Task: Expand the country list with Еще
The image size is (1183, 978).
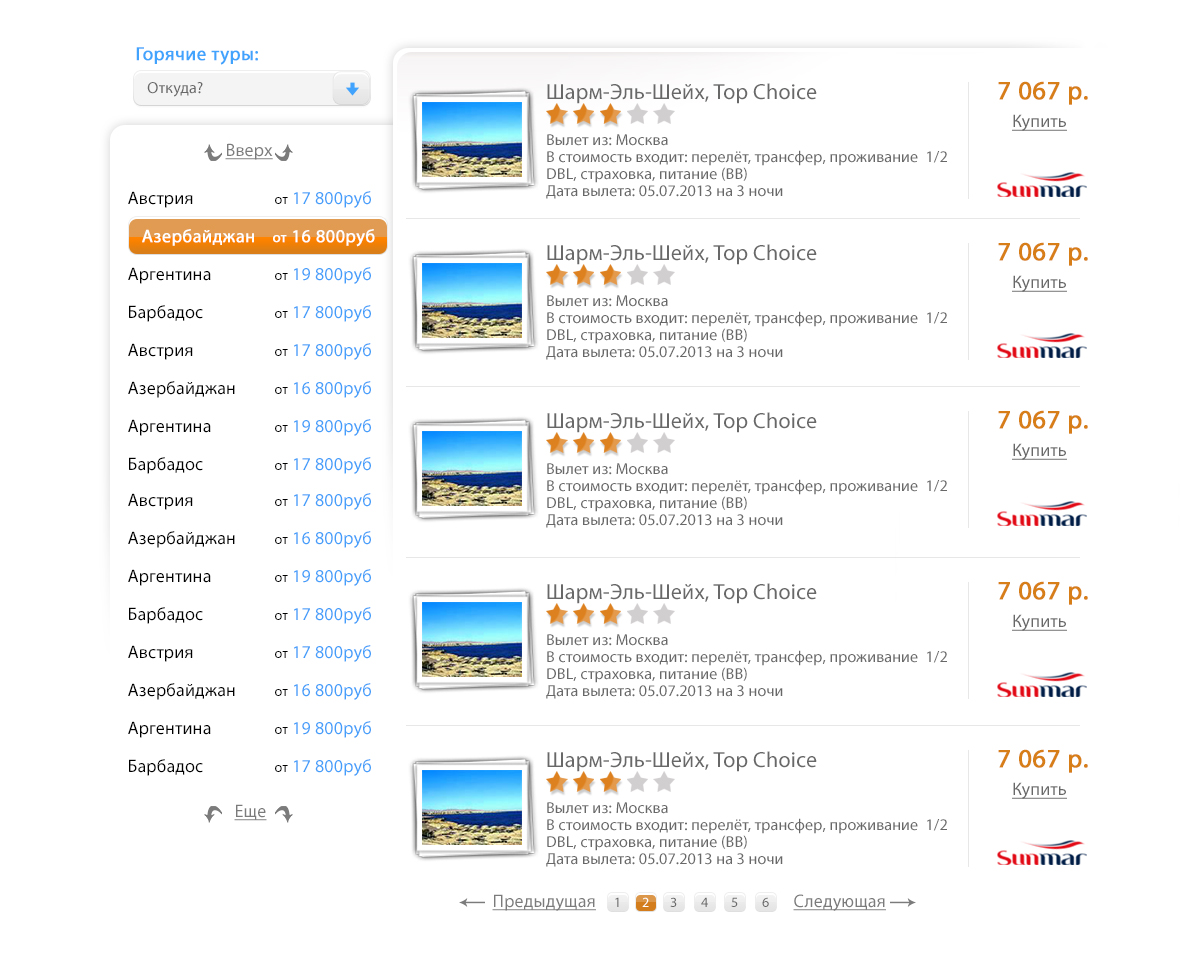Action: point(250,812)
